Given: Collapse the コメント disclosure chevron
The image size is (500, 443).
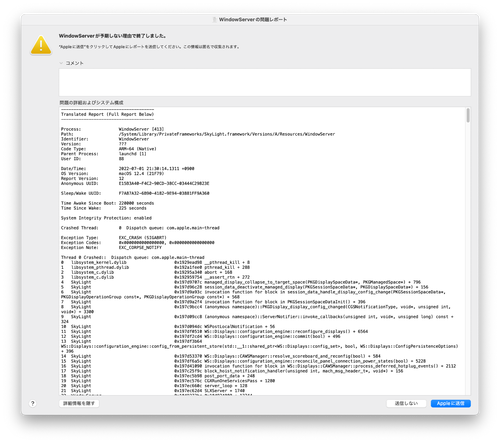Looking at the screenshot, I should click(61, 63).
